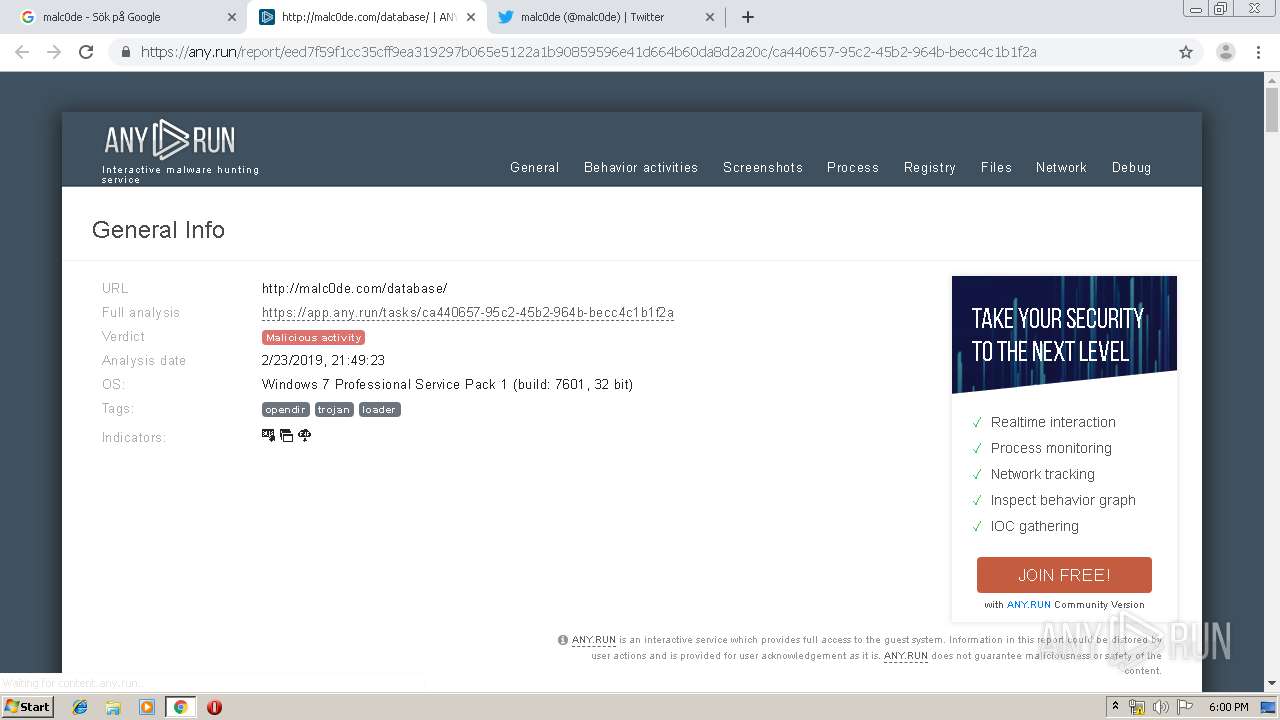Screen dimensions: 1280x720
Task: Click the analysis date 2/23/2019, 21:49:23
Action: click(x=323, y=360)
